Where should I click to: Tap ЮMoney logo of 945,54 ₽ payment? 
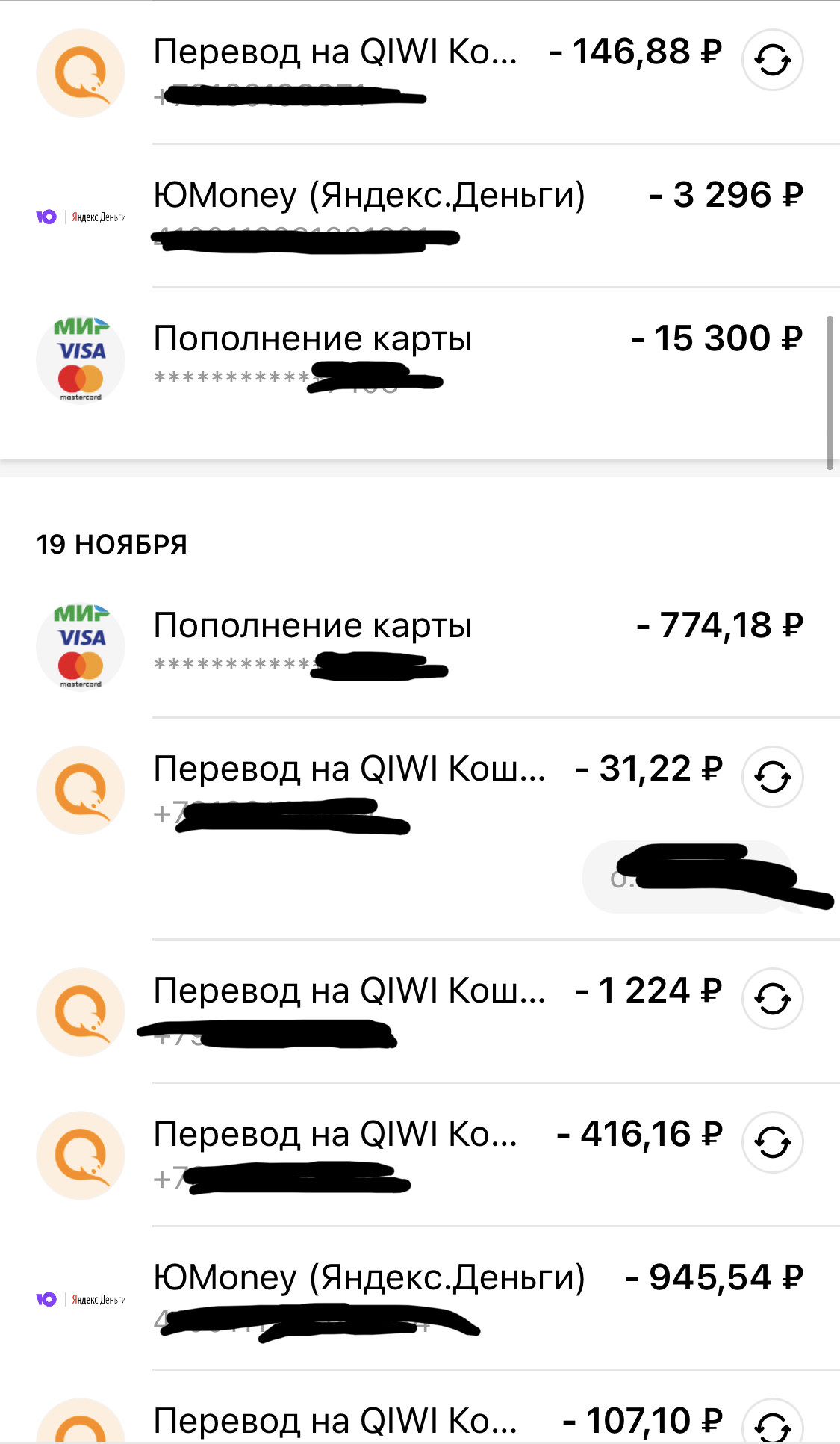point(81,1299)
